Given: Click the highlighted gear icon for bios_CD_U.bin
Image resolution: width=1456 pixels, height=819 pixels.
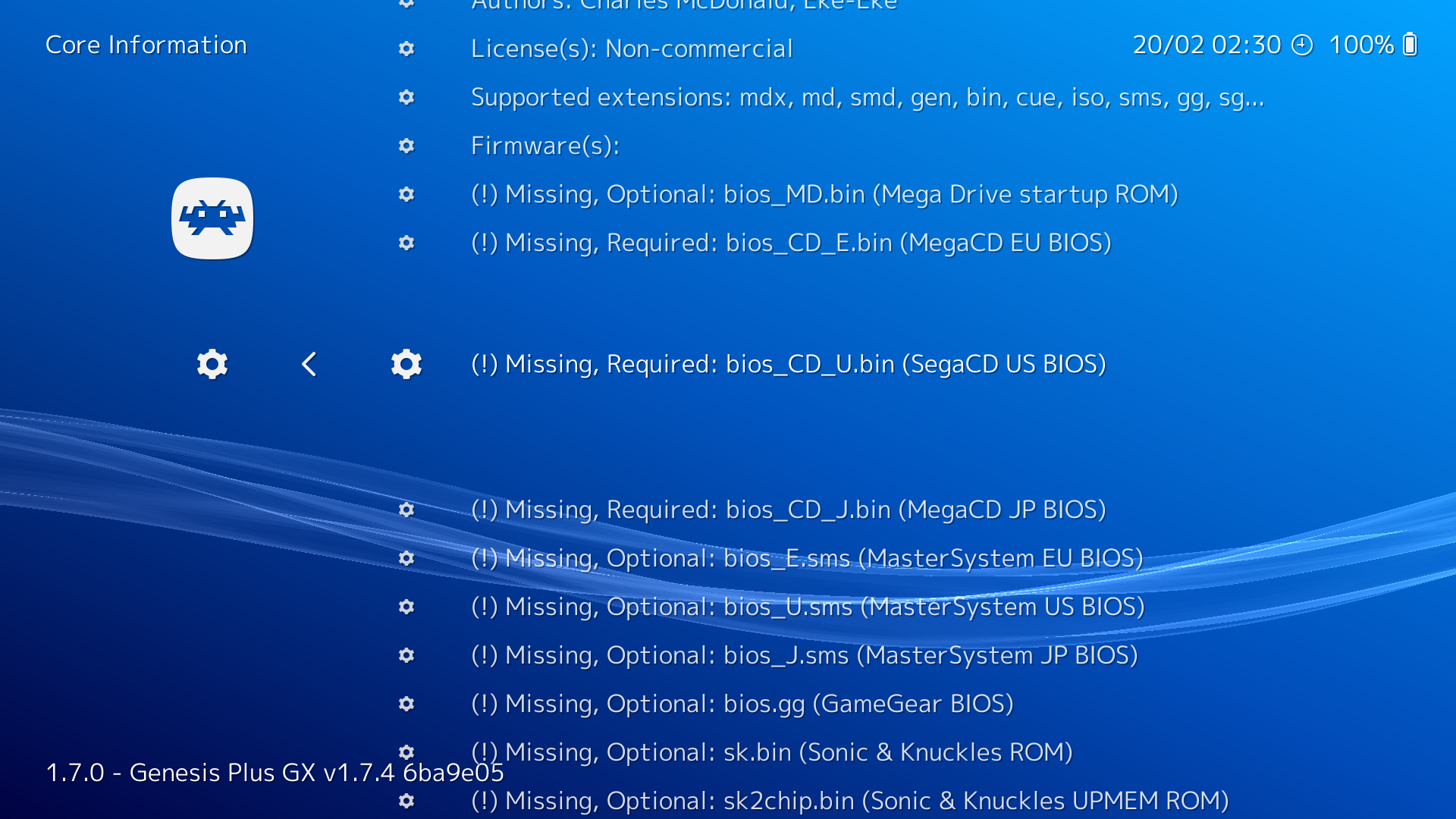Looking at the screenshot, I should click(x=406, y=364).
